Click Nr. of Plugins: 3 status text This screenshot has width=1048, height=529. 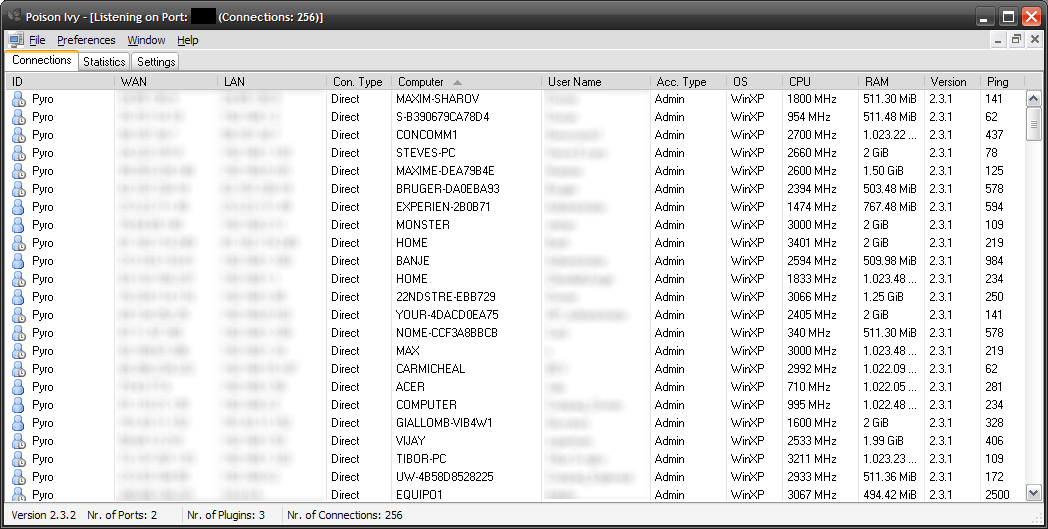[226, 516]
